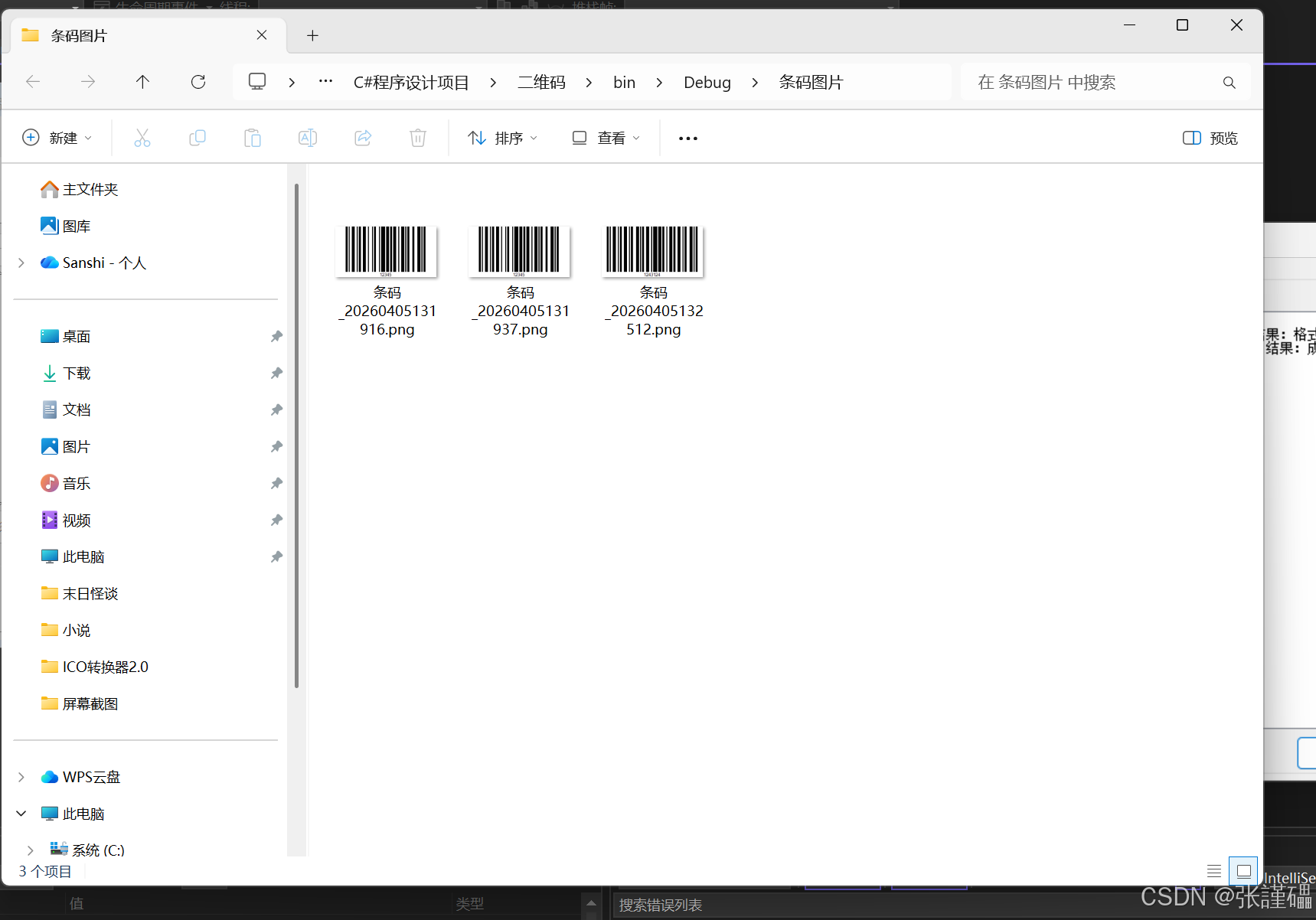Screen dimensions: 1316x920
Task: Open 下载 quick access folder
Action: tap(66, 373)
